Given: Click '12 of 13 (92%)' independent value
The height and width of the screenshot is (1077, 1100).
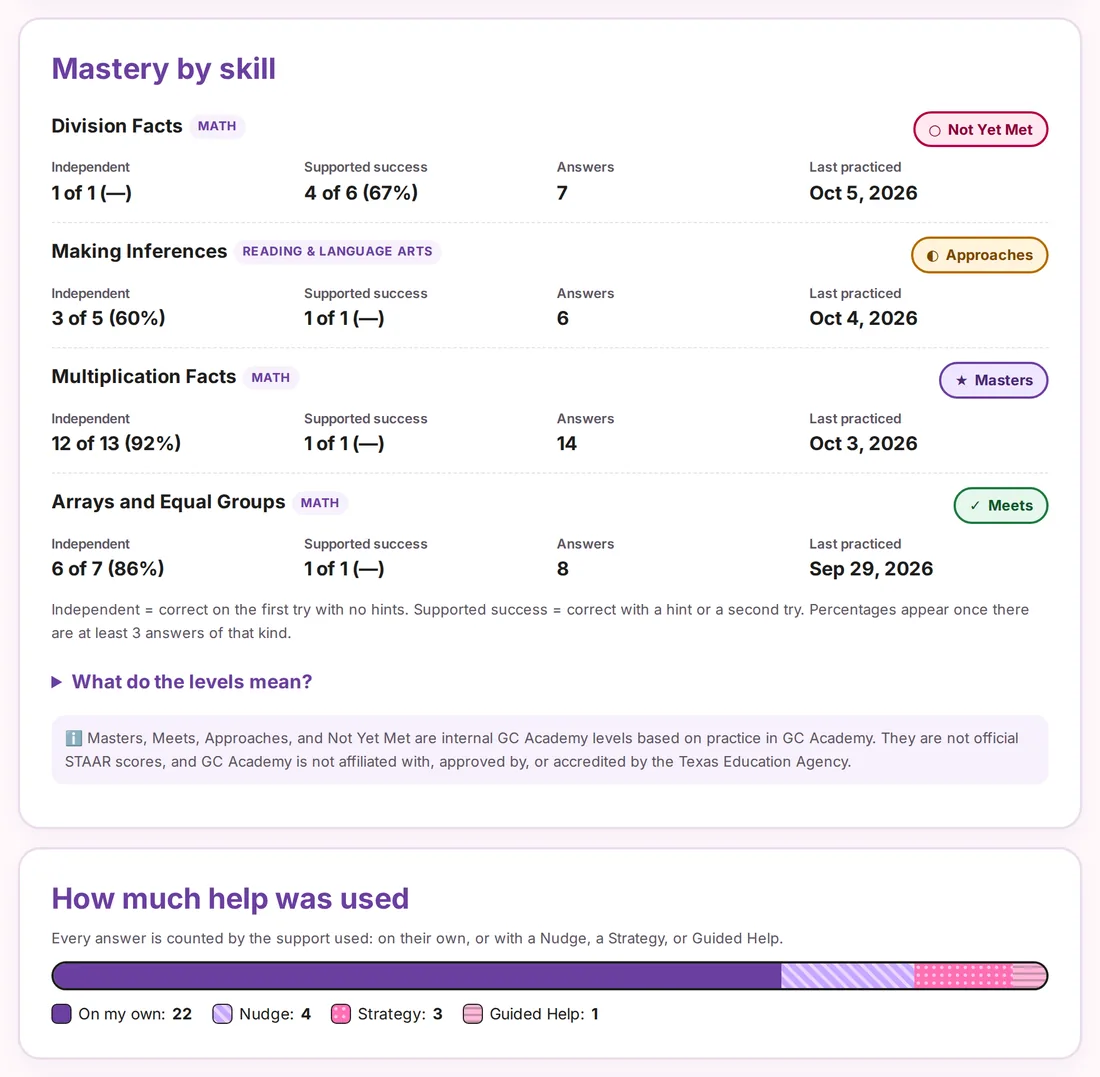Looking at the screenshot, I should 116,443.
